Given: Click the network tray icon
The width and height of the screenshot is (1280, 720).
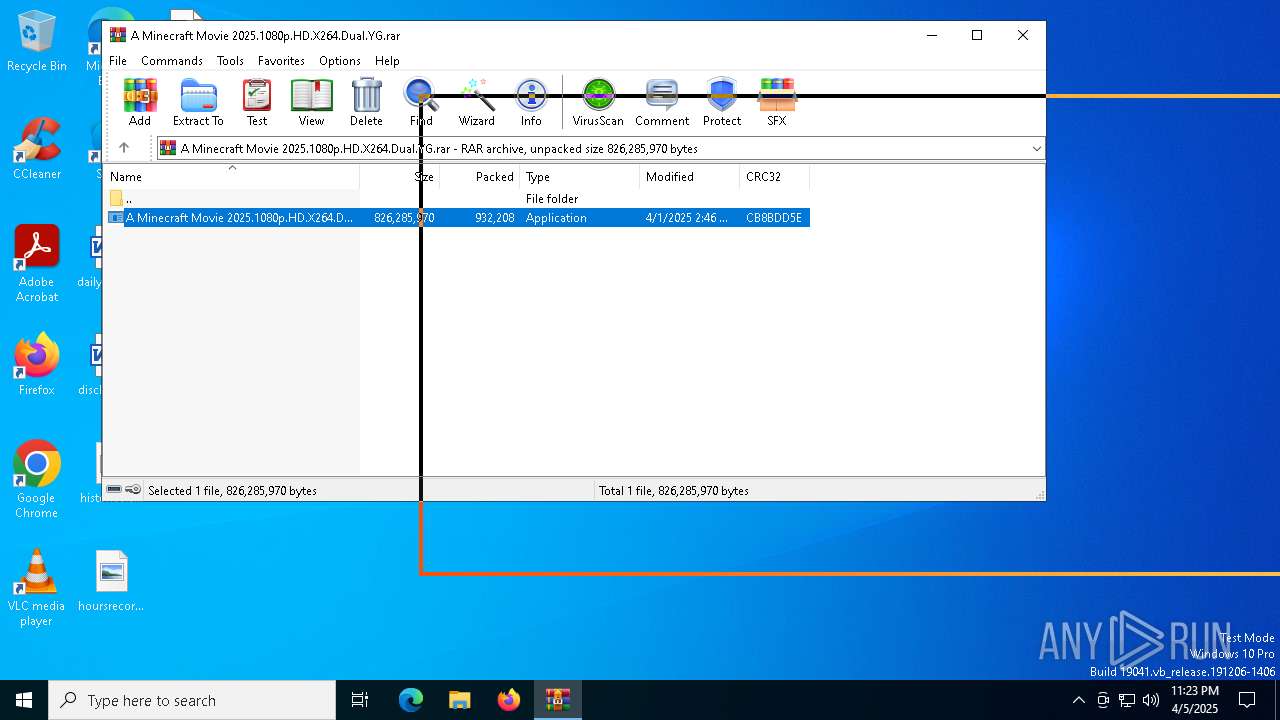Looking at the screenshot, I should pyautogui.click(x=1127, y=700).
